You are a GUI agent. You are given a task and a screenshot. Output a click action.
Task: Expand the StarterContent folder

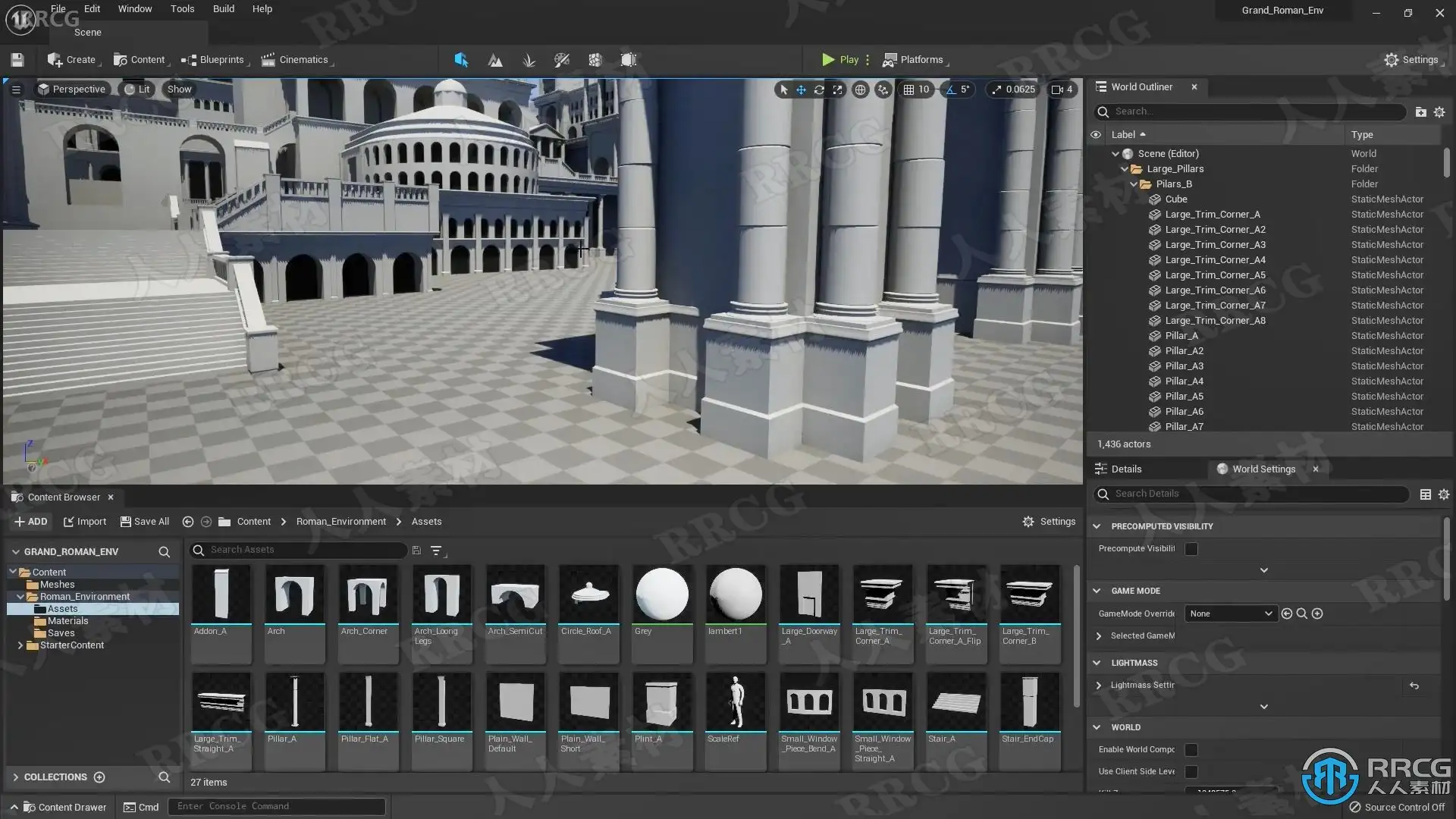(20, 645)
